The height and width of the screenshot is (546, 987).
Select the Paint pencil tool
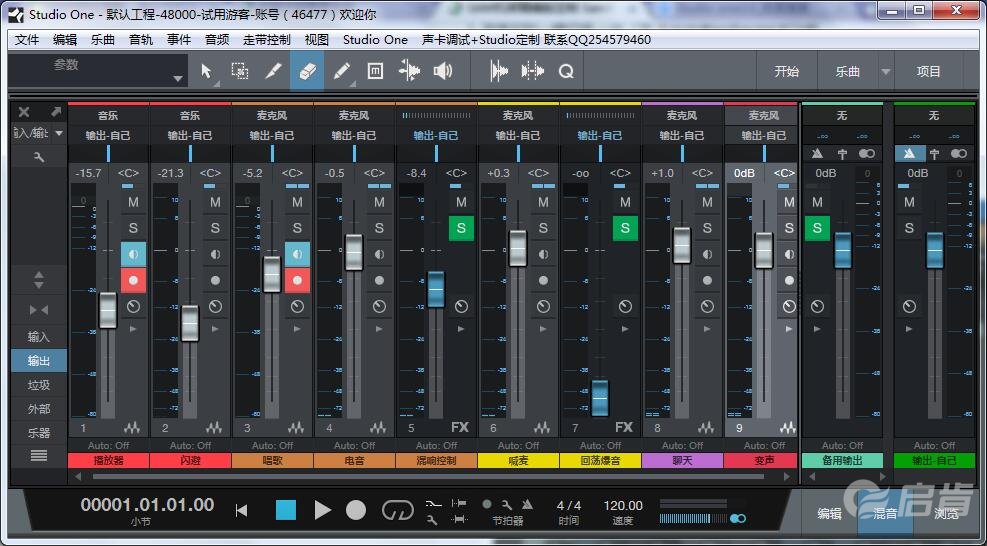pos(341,71)
